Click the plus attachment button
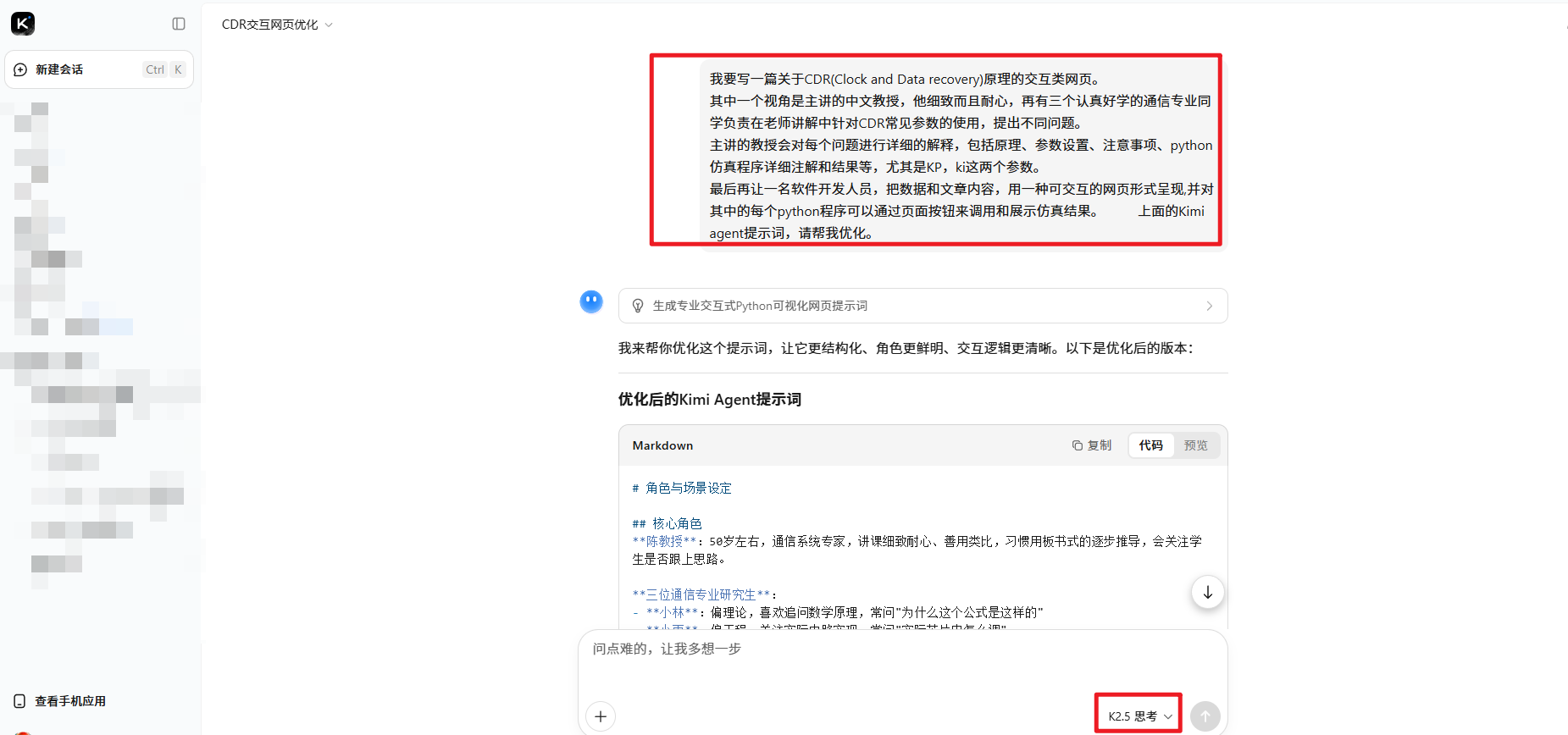Screen dimensions: 1568x735 click(601, 716)
